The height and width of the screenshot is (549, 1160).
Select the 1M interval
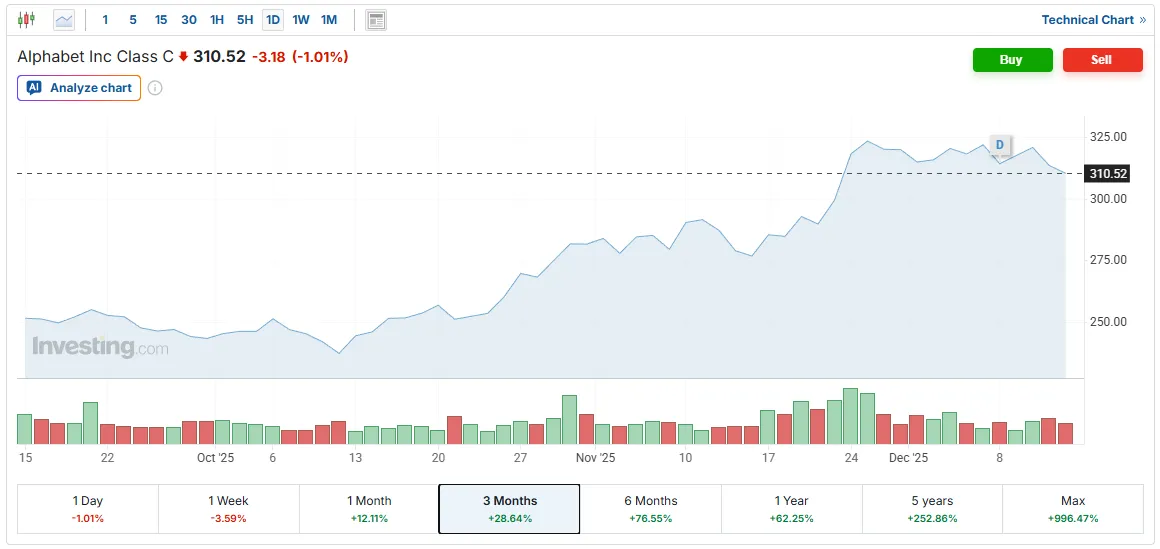click(x=329, y=19)
